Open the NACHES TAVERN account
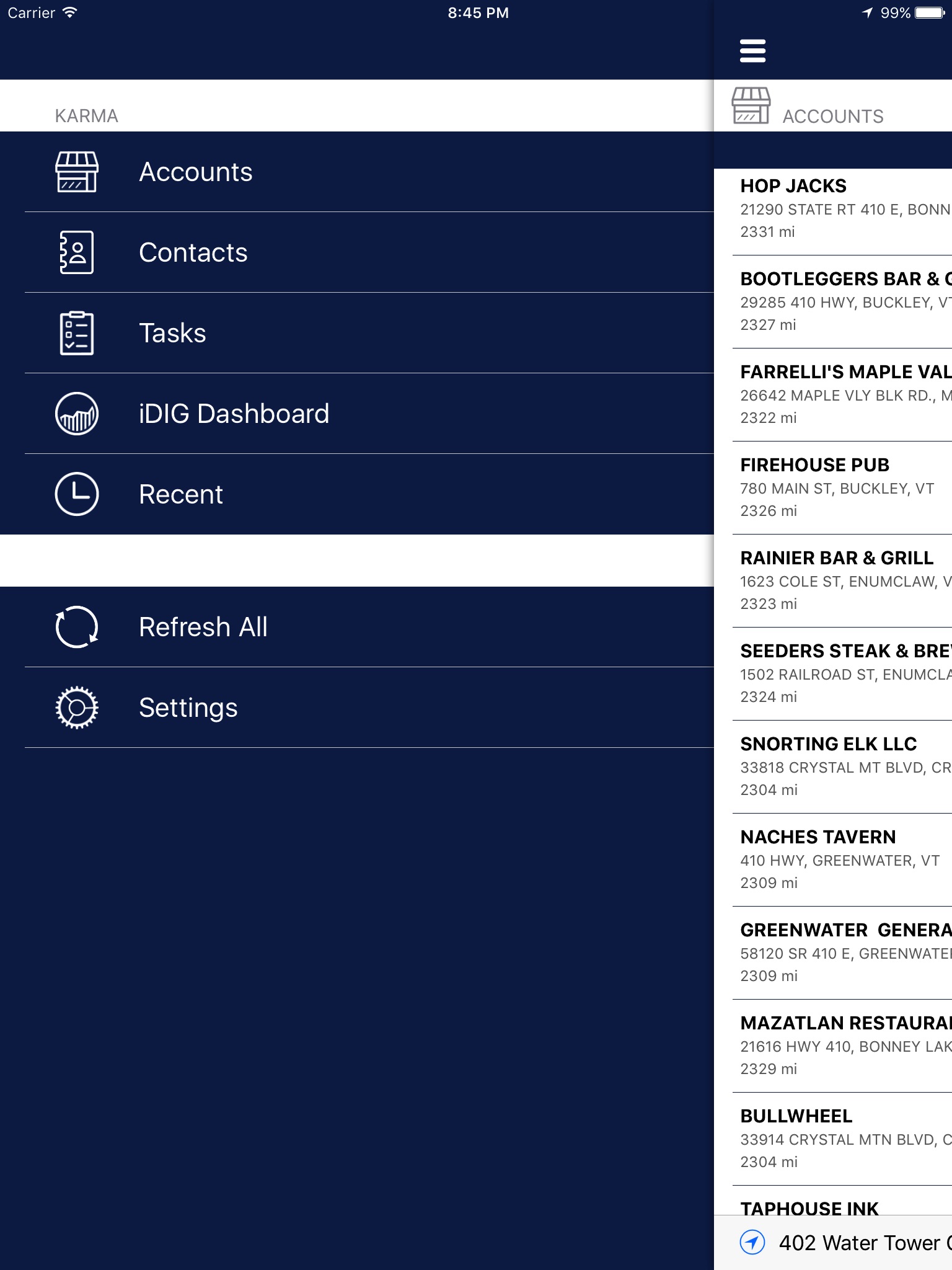952x1270 pixels. [833, 860]
